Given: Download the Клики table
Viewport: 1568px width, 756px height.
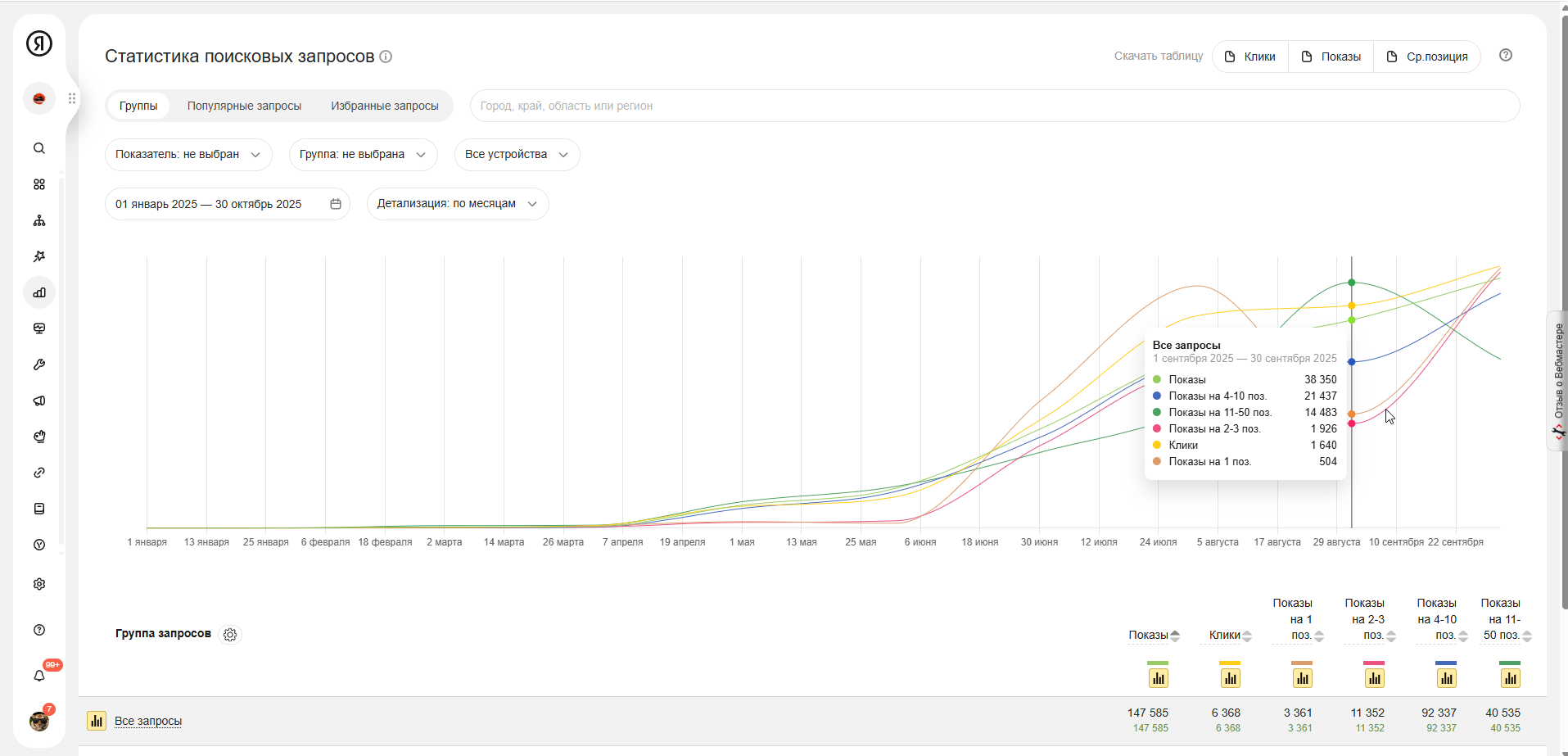Looking at the screenshot, I should tap(1250, 57).
